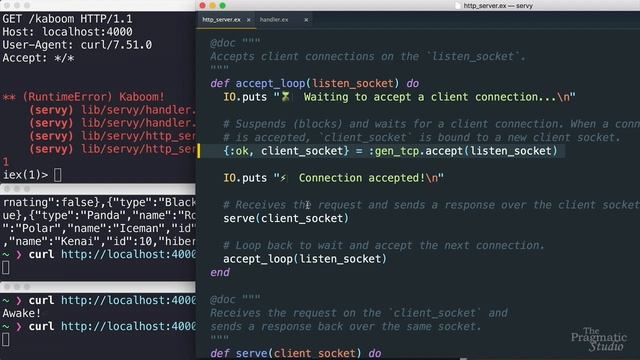Screen dimensions: 640x360
Task: Click the 'def serve(client_socket) do' line
Action: point(296,353)
